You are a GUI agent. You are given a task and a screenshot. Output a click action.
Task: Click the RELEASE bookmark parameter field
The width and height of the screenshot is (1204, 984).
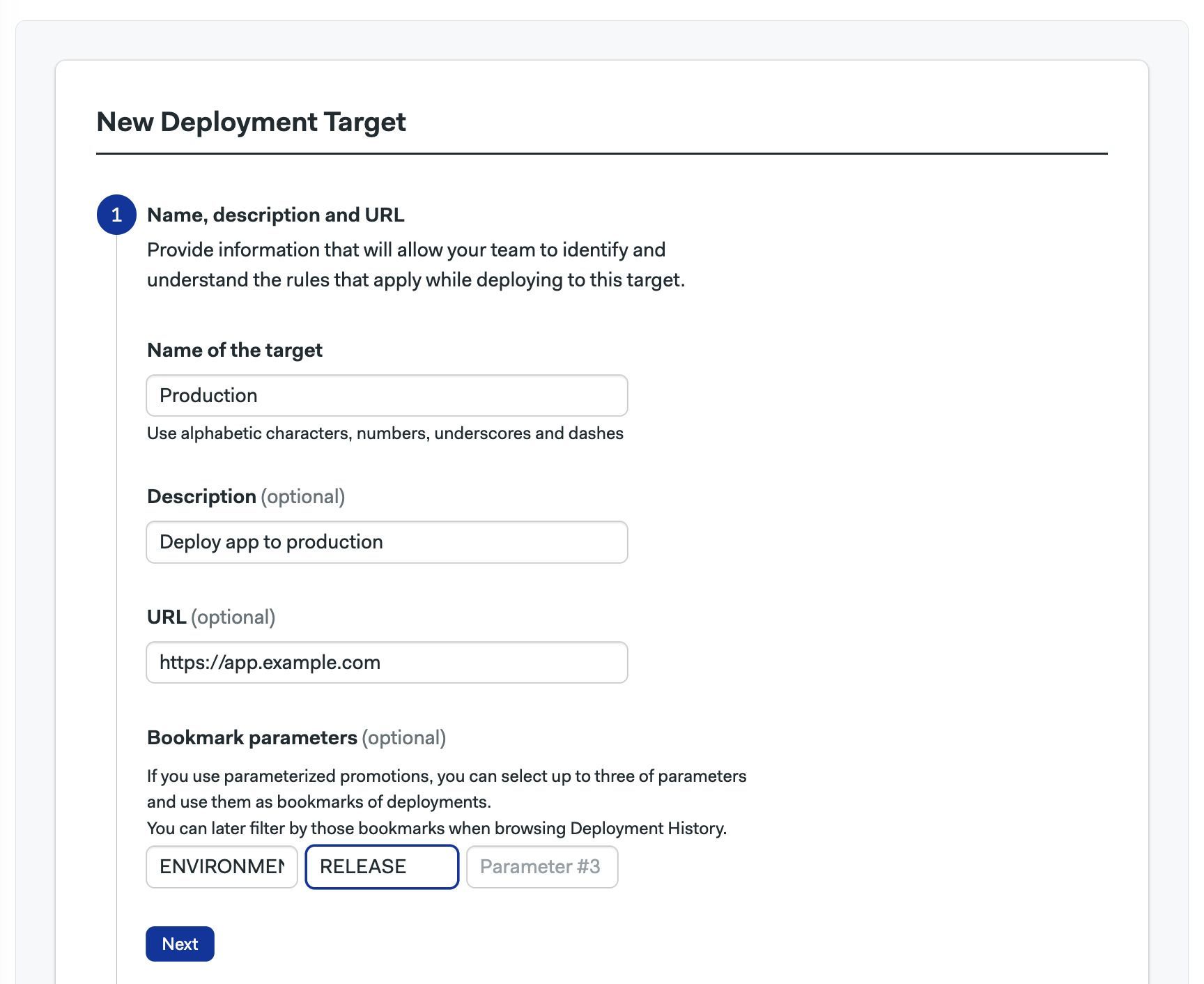(x=382, y=867)
